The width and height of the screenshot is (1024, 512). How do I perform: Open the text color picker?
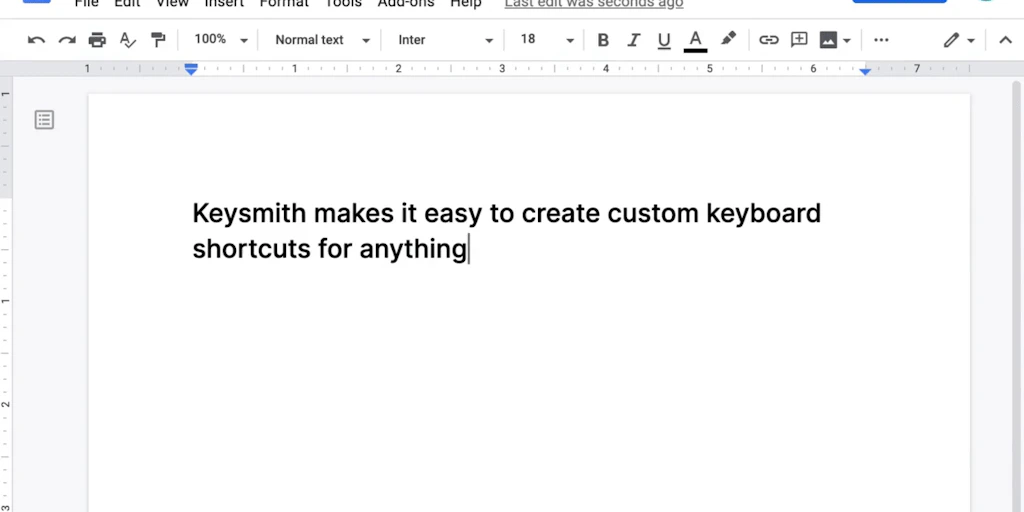[696, 40]
